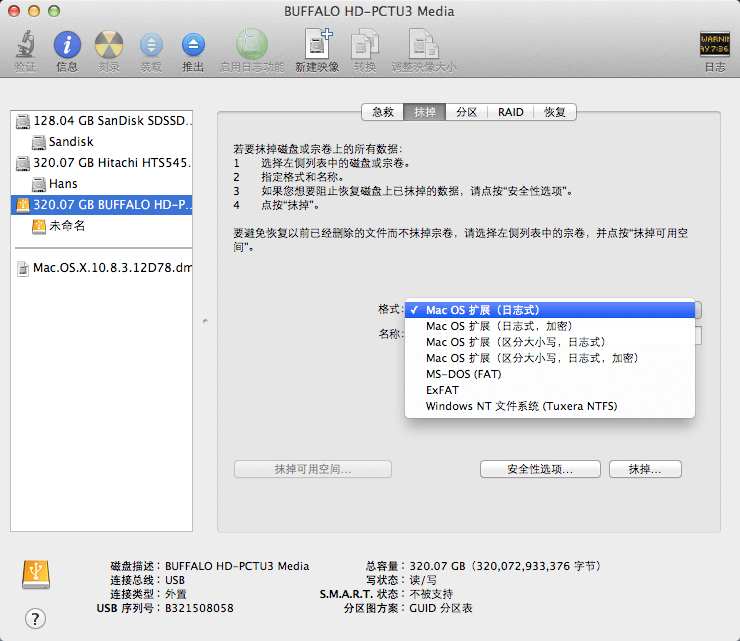Choose Mac OS 扩展（区分大小写，日志式）option
The image size is (740, 641).
tap(550, 342)
